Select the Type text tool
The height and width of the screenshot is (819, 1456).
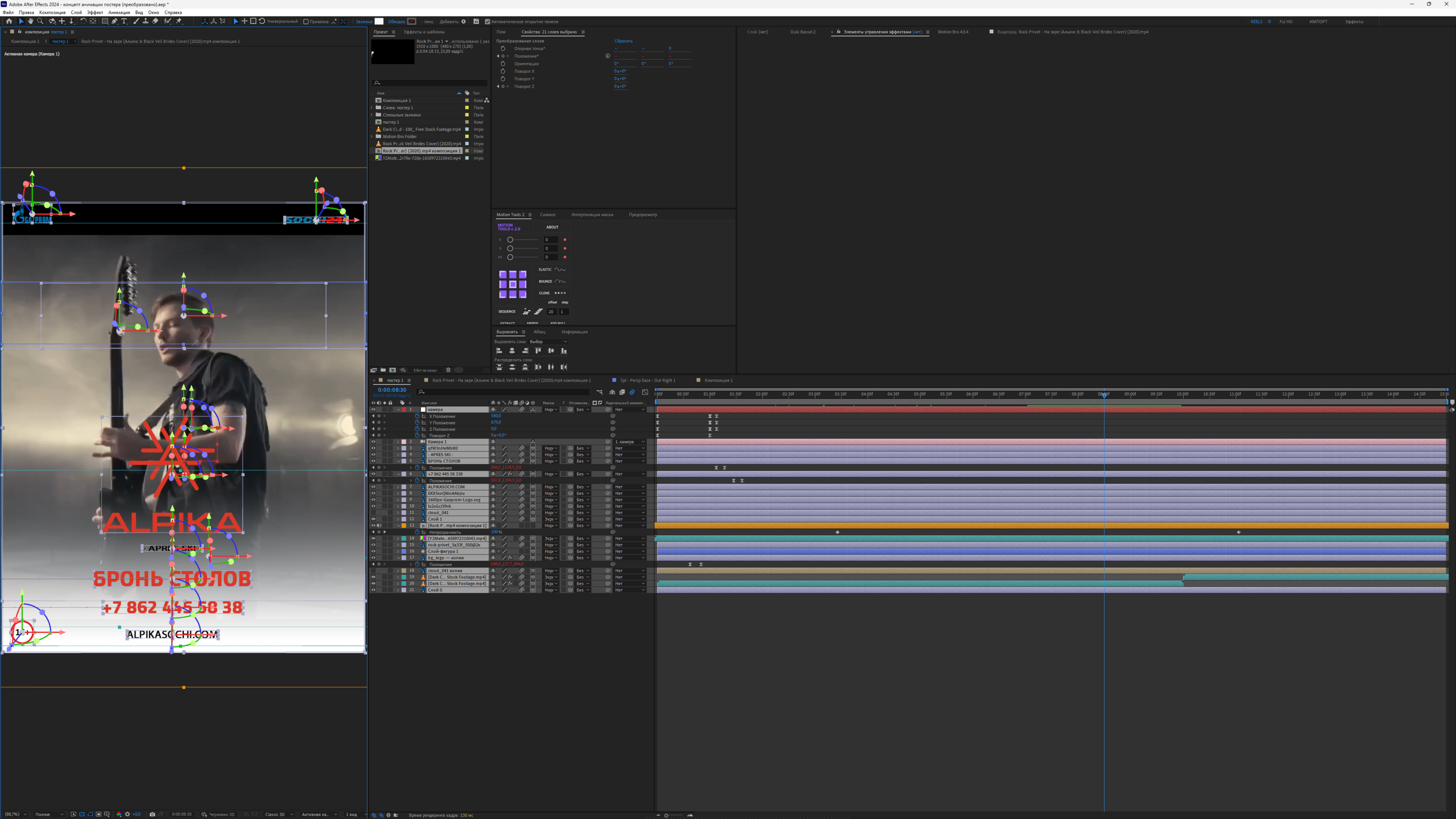(124, 21)
